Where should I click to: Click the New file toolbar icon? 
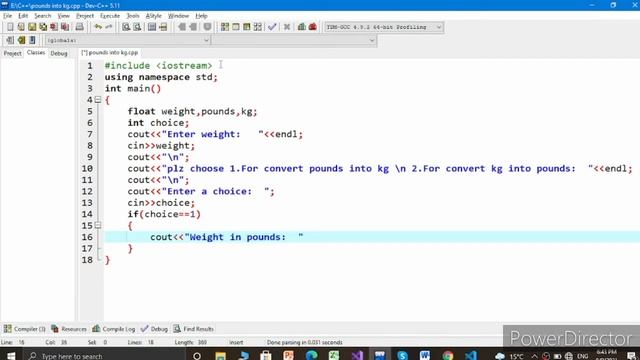(x=10, y=27)
